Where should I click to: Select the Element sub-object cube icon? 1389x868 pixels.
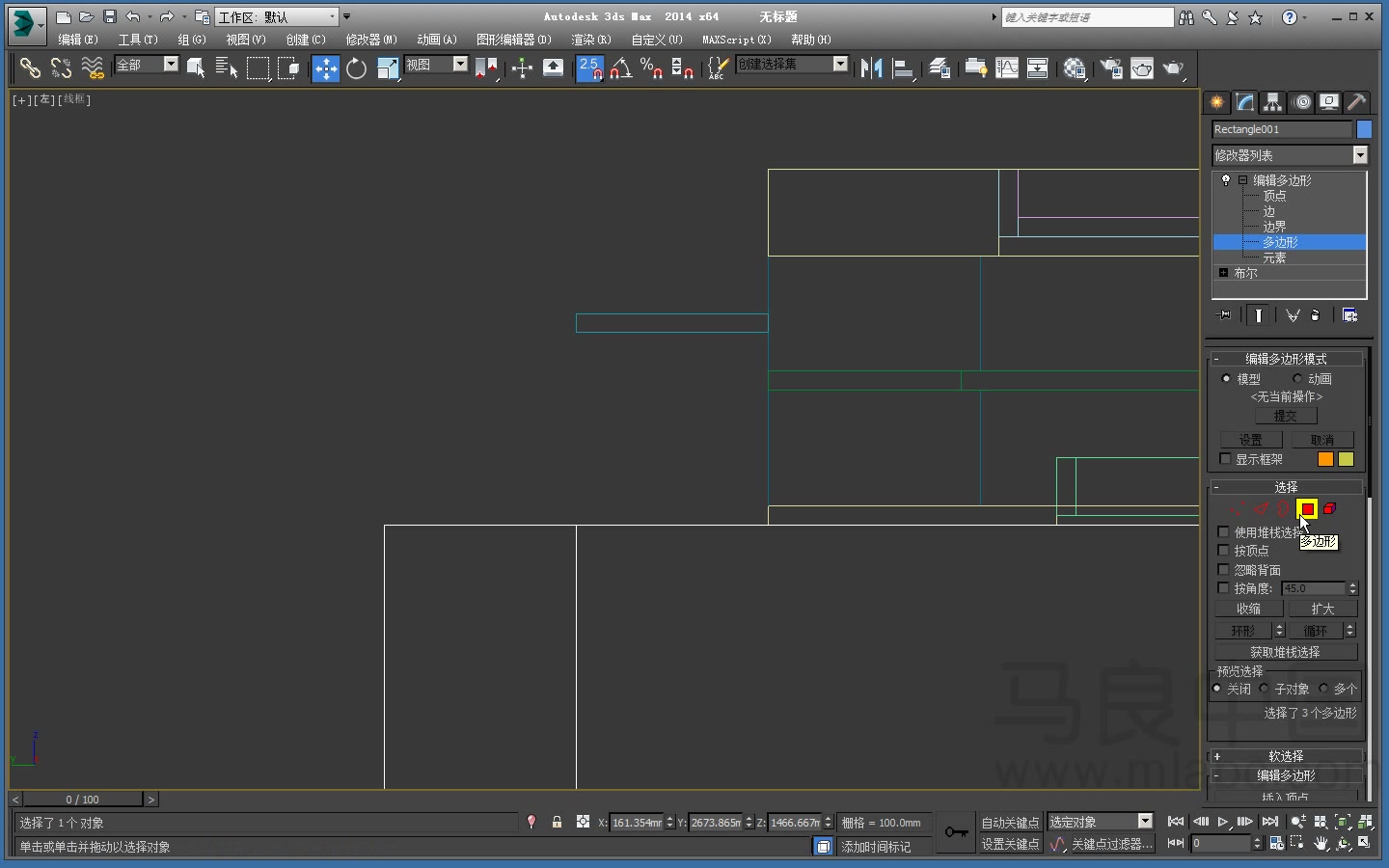click(x=1329, y=508)
